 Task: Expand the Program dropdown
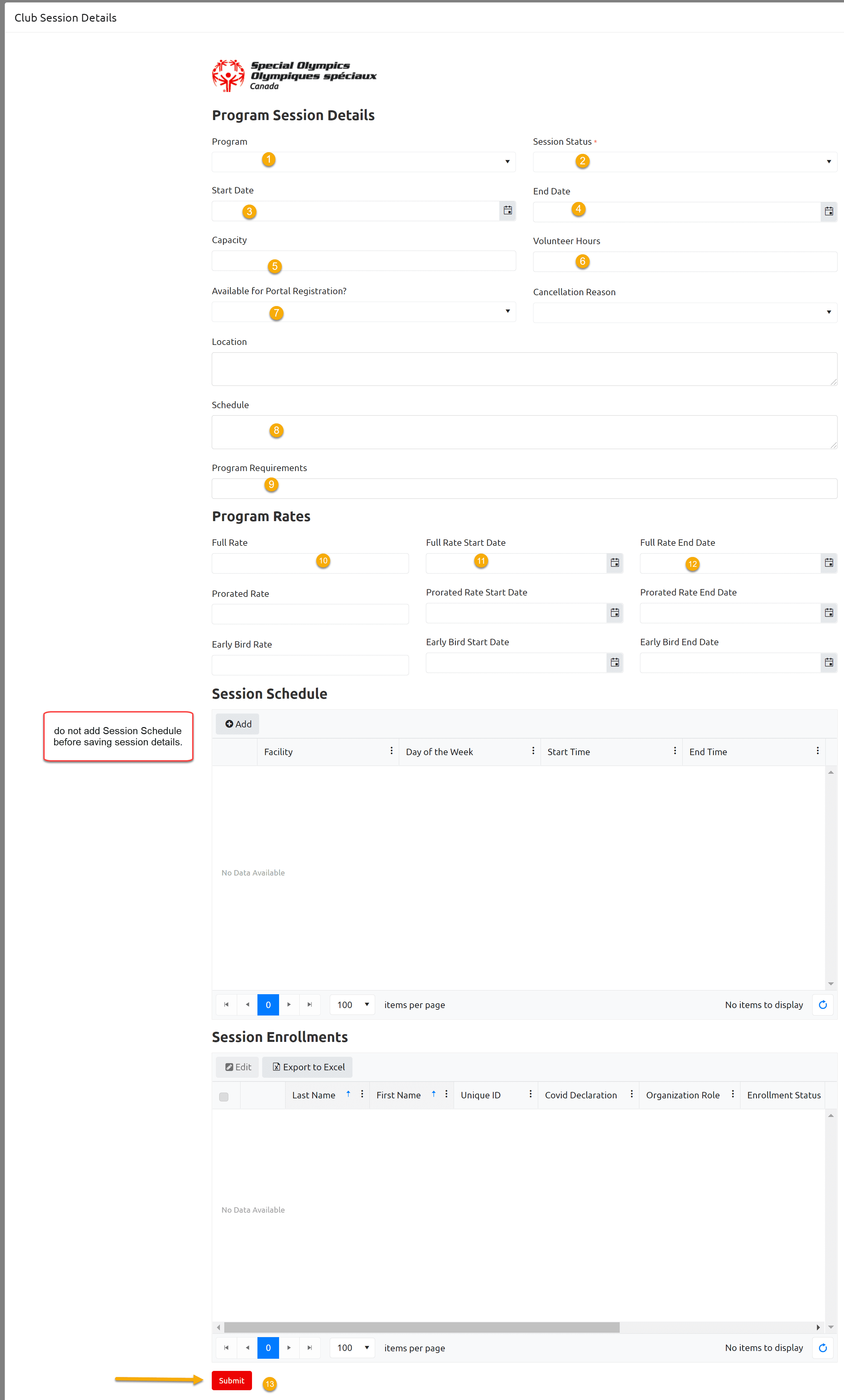tap(364, 161)
